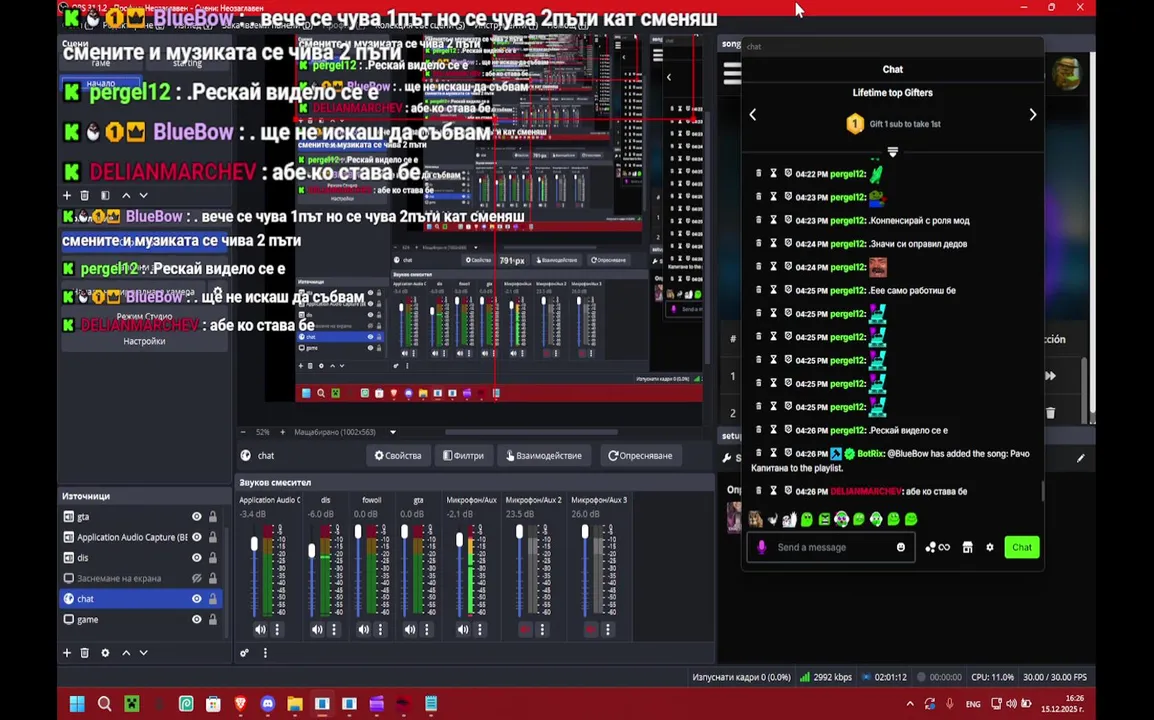Add a new source with the plus icon in Sources

click(x=67, y=653)
